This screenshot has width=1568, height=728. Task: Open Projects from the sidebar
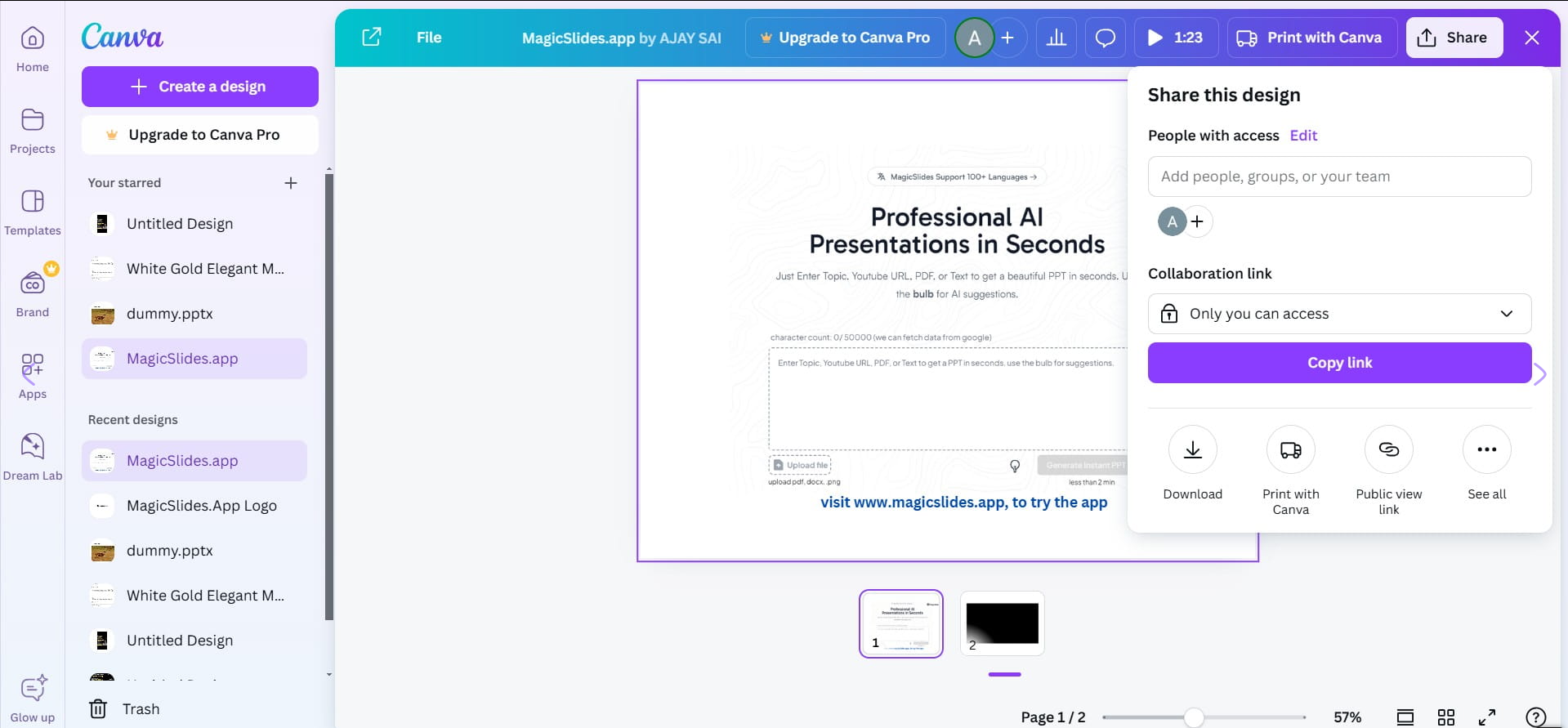pos(33,131)
